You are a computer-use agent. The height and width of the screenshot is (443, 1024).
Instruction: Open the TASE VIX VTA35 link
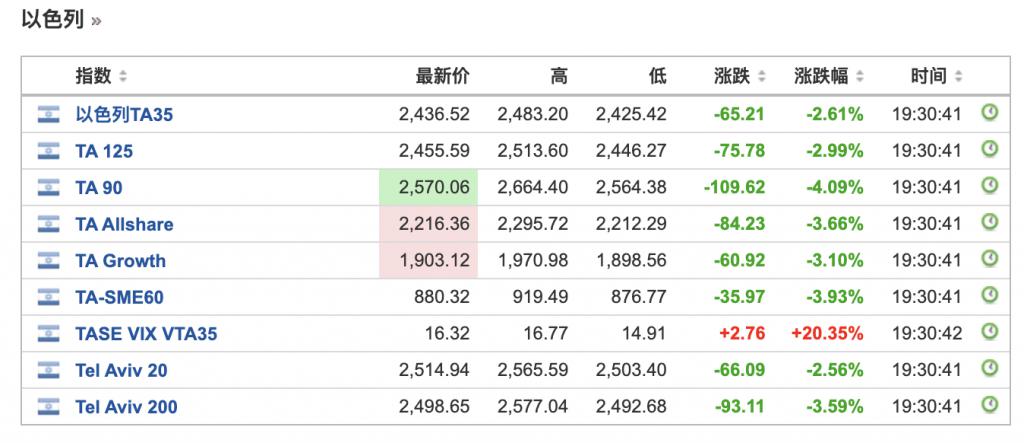146,334
